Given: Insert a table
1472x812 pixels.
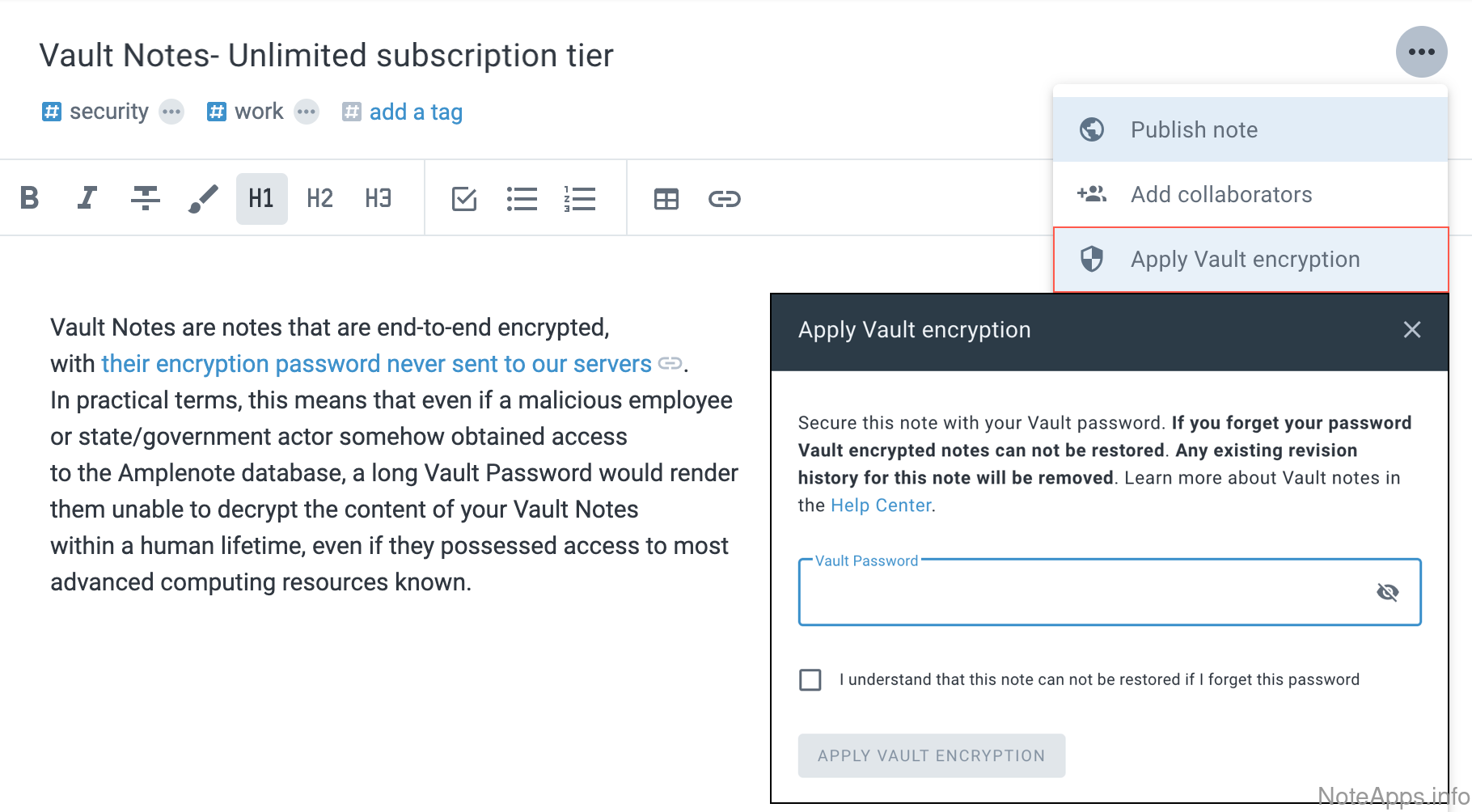Looking at the screenshot, I should 666,199.
